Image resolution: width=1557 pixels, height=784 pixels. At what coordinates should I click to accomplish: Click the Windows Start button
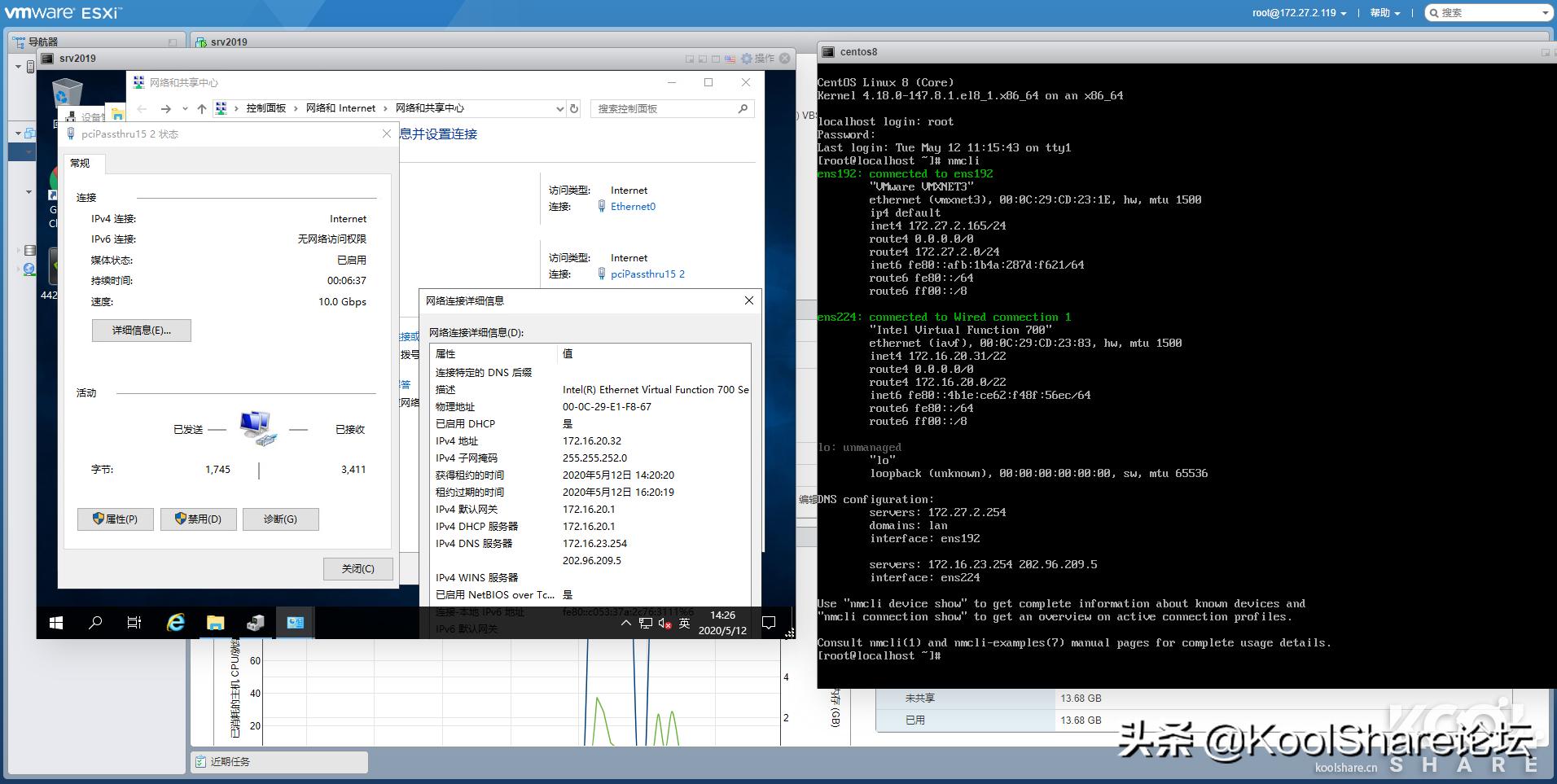pos(55,622)
